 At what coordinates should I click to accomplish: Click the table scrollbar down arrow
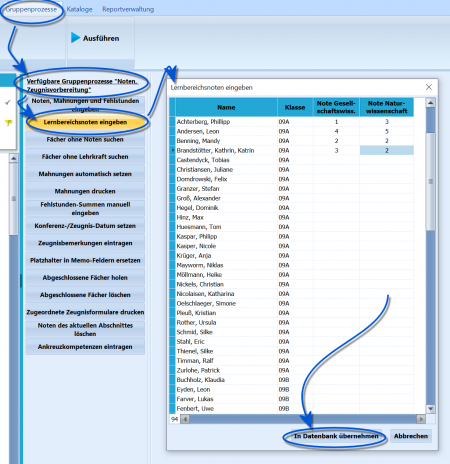(430, 409)
